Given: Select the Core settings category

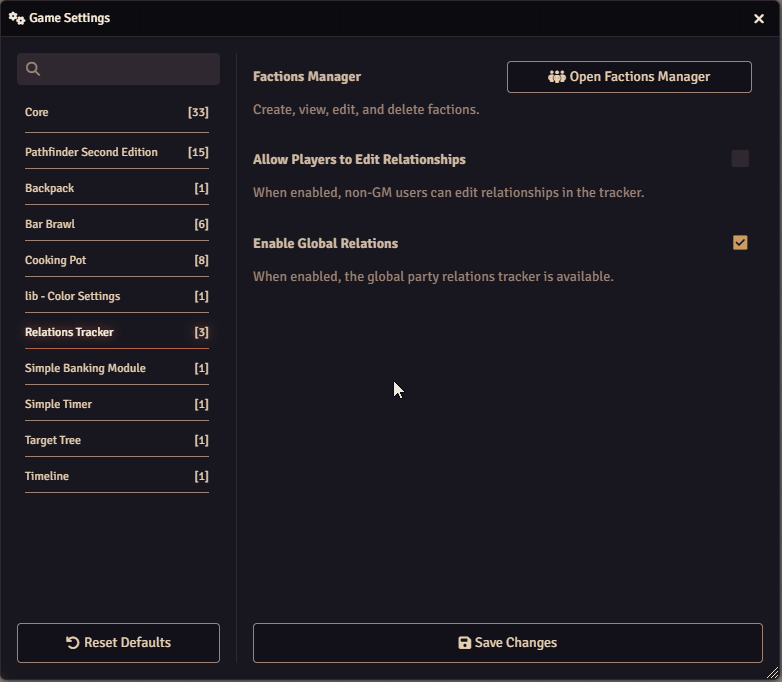Looking at the screenshot, I should click(x=116, y=113).
